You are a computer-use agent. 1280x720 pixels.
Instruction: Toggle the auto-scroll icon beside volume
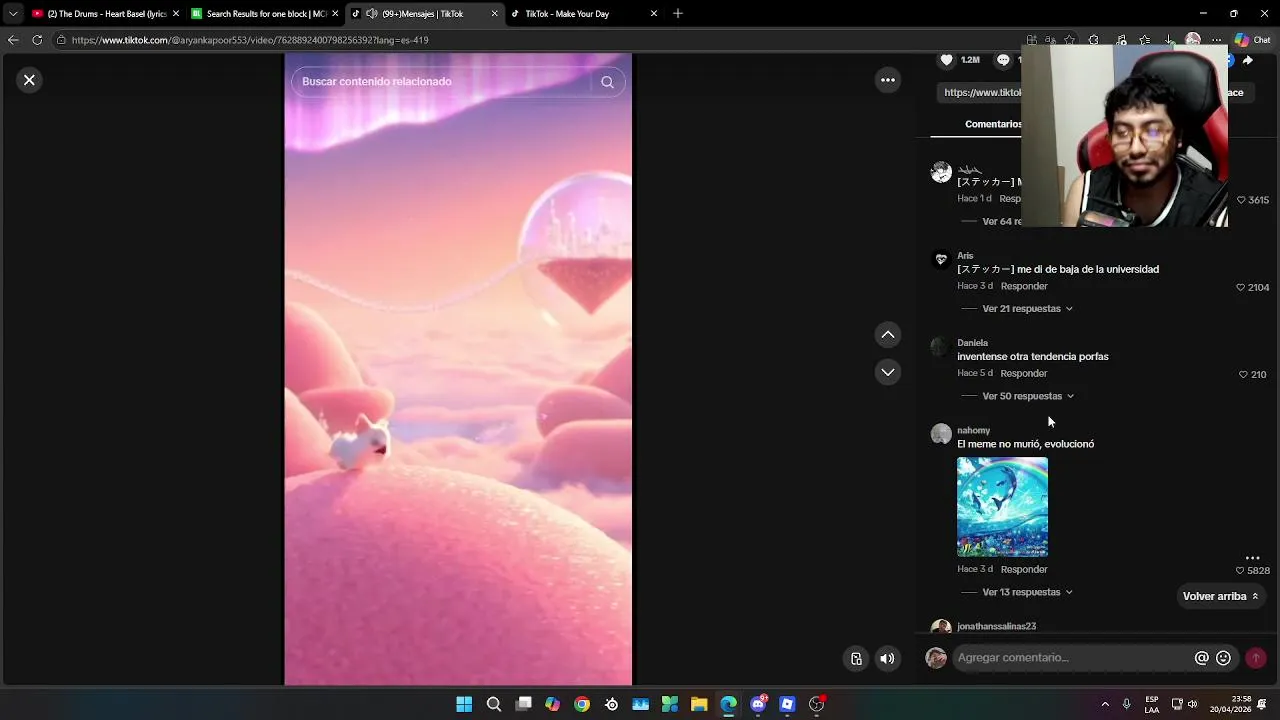[x=856, y=658]
